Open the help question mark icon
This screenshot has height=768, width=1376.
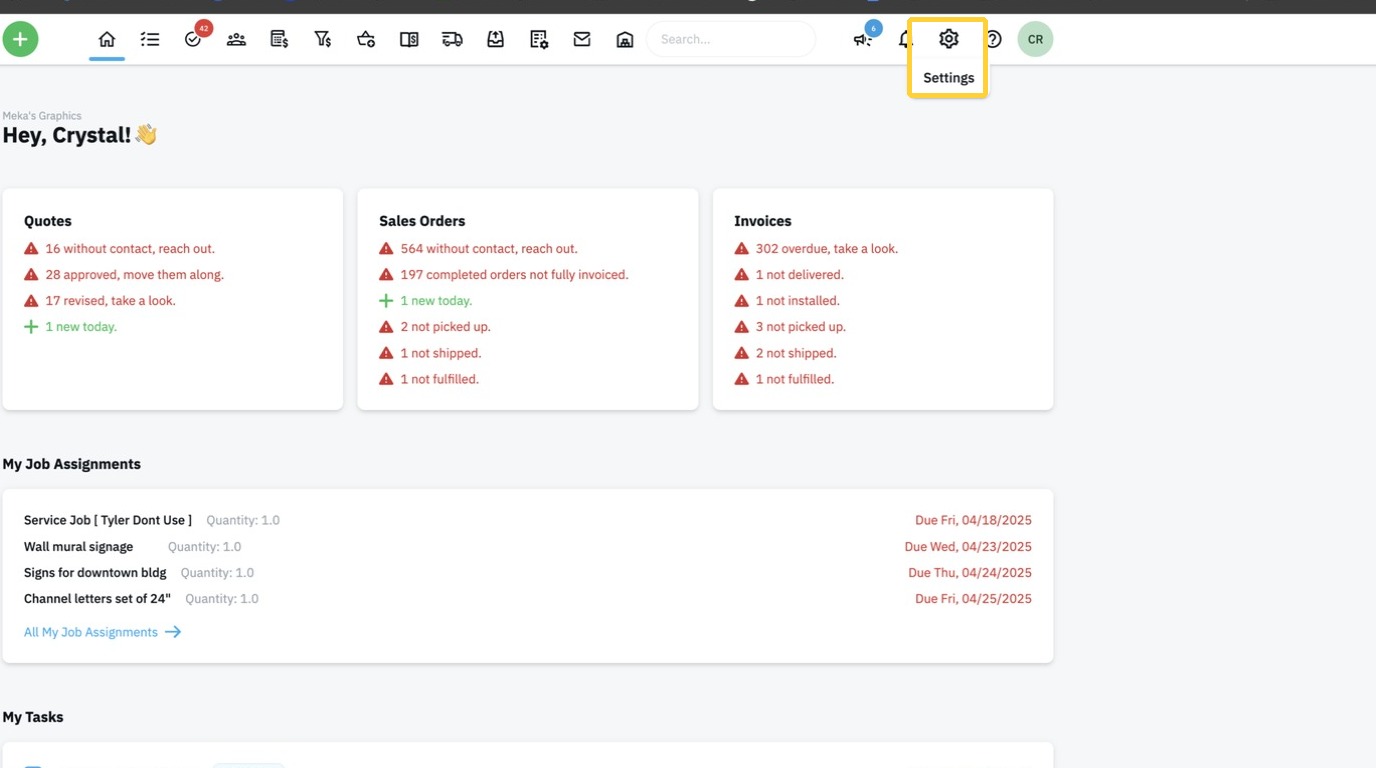[992, 39]
